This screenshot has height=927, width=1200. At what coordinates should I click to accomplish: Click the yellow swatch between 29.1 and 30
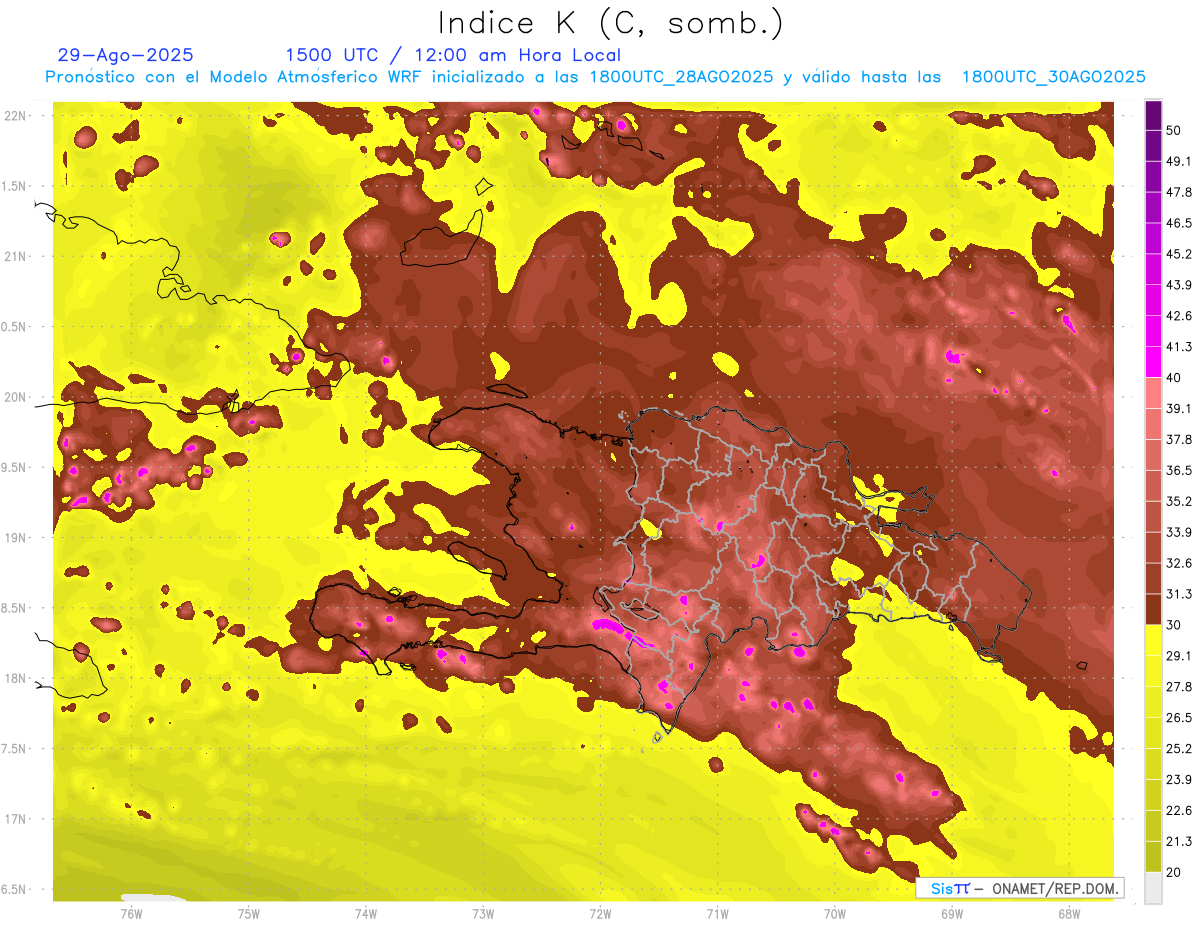1153,640
